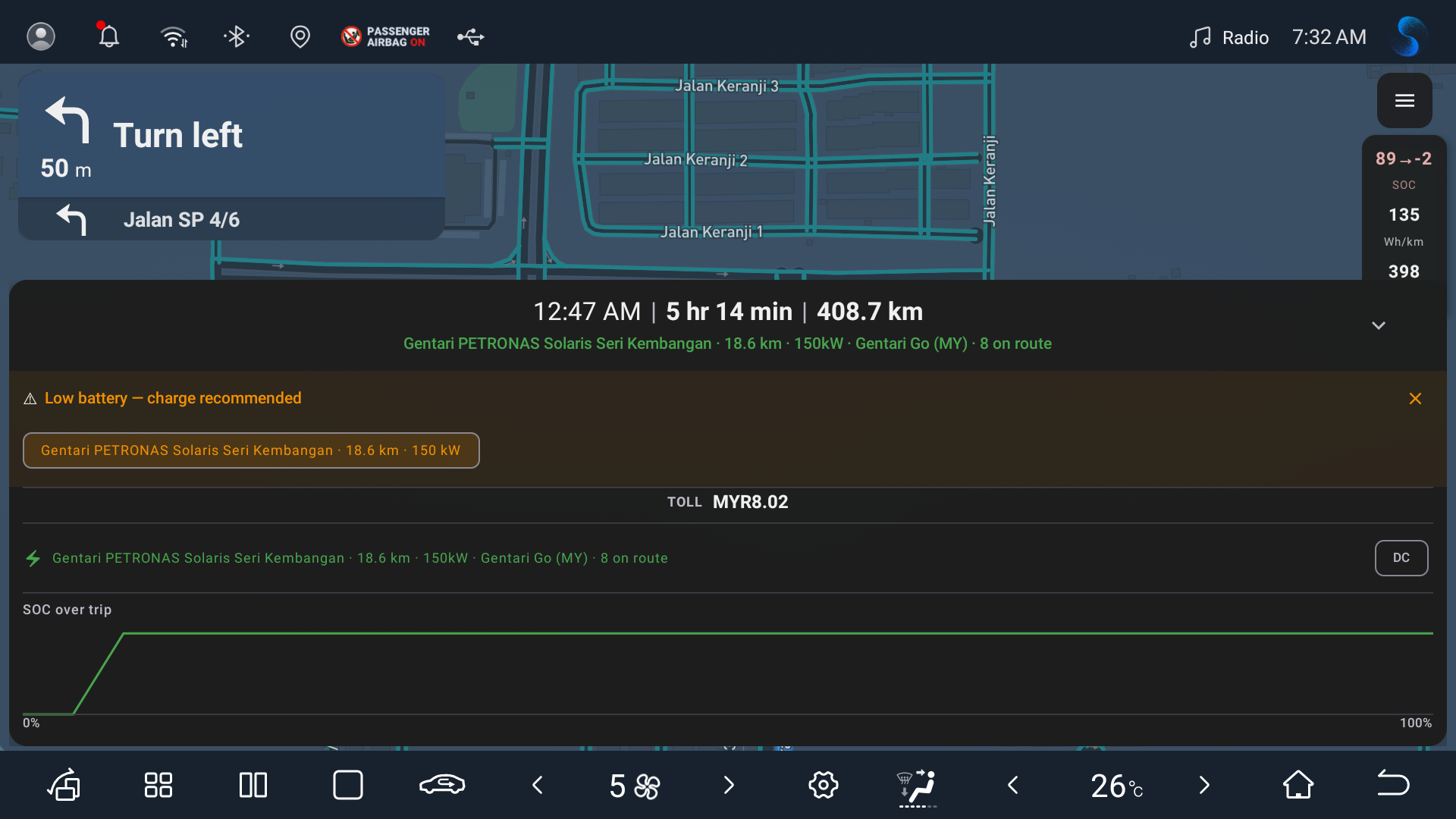This screenshot has width=1456, height=819.
Task: Switch to single full-screen view
Action: tap(348, 785)
